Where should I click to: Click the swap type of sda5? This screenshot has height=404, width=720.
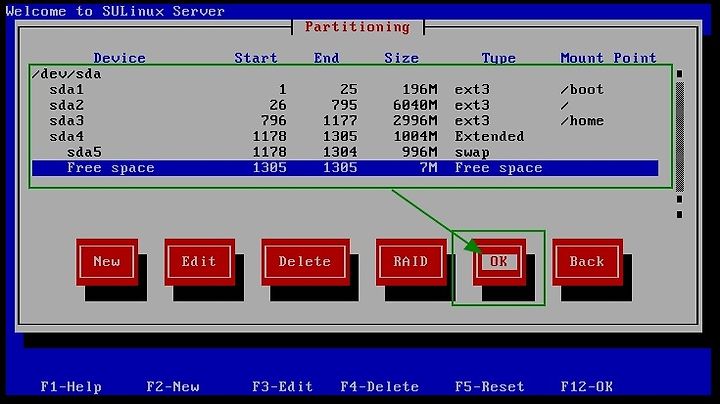(x=472, y=152)
